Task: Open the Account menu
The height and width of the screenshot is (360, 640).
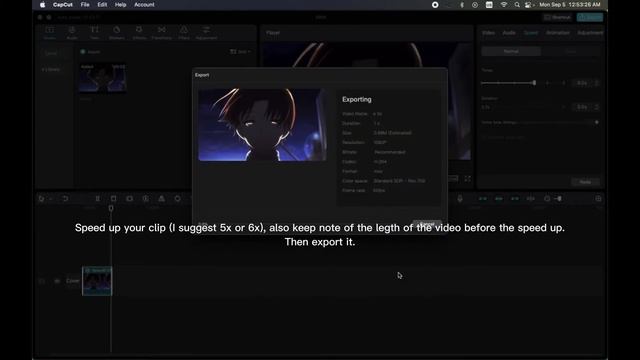Action: tap(144, 4)
